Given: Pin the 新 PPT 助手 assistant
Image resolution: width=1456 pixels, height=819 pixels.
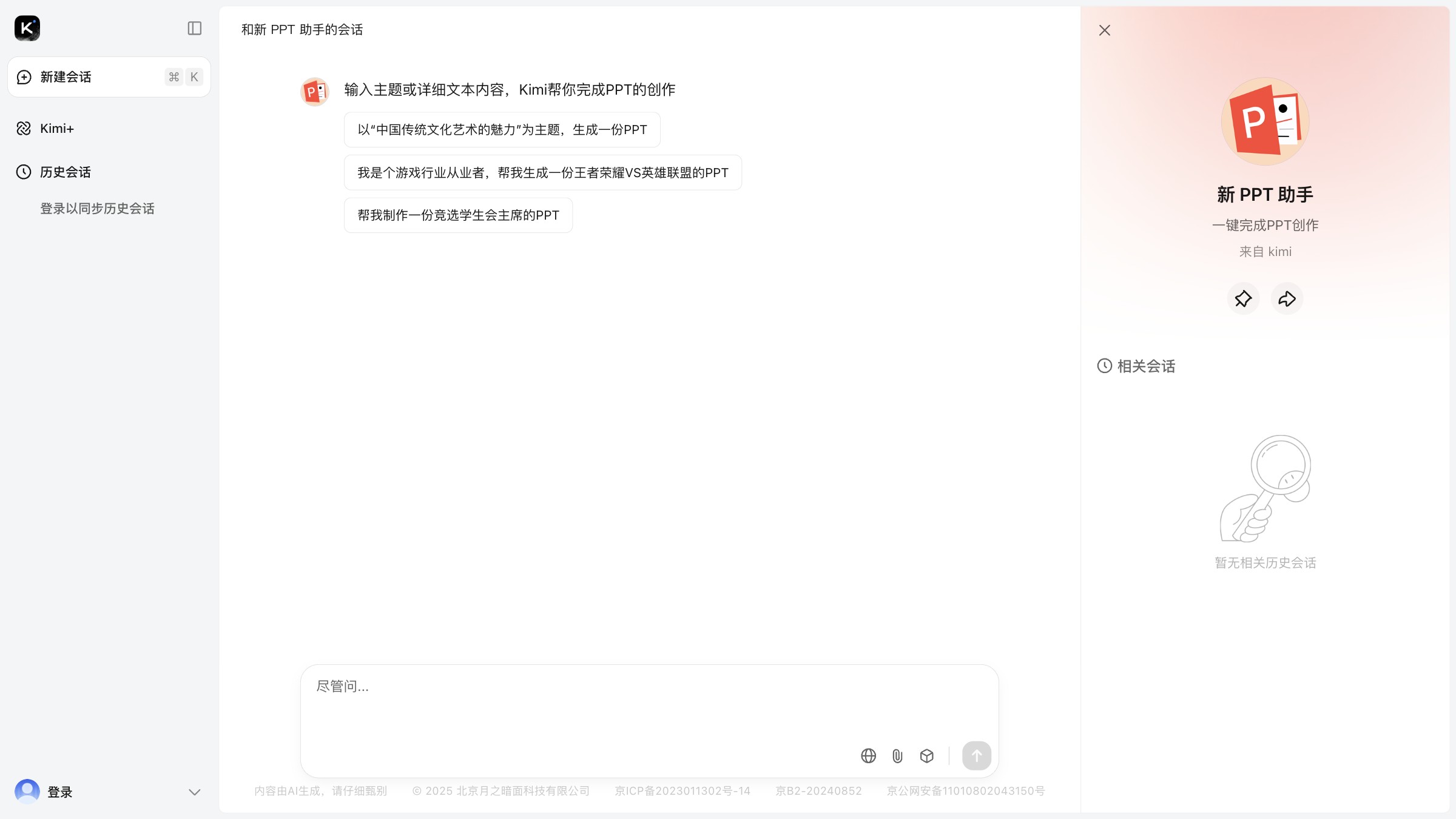Looking at the screenshot, I should click(1243, 298).
